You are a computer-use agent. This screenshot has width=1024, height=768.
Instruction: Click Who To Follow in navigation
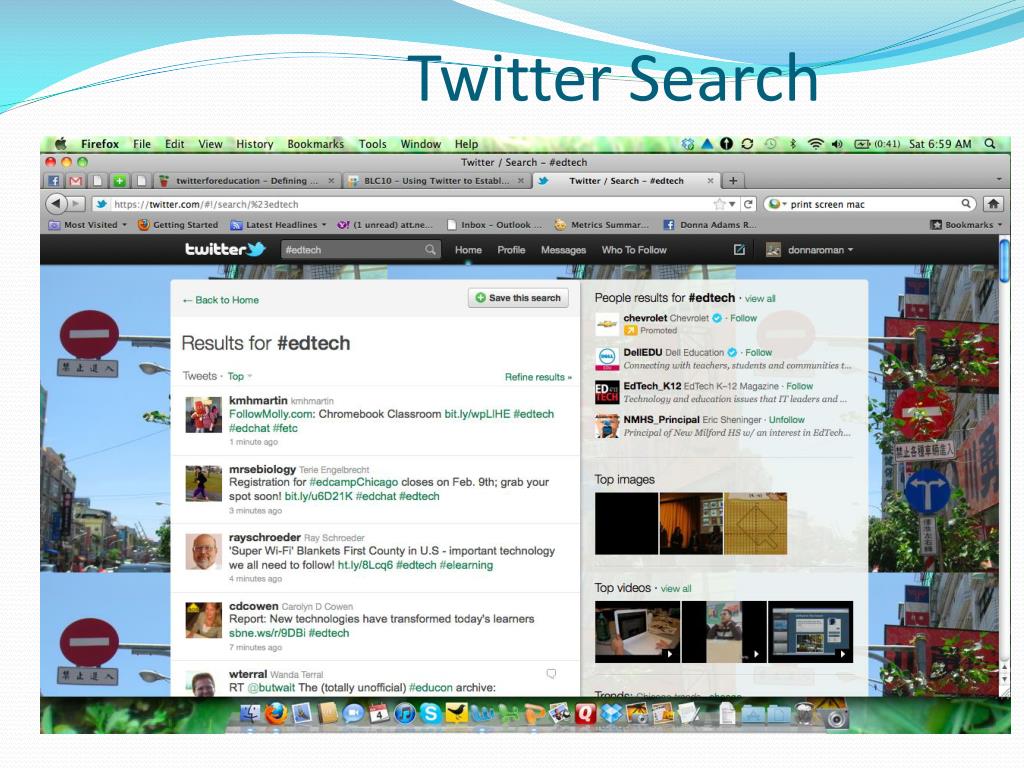[634, 249]
